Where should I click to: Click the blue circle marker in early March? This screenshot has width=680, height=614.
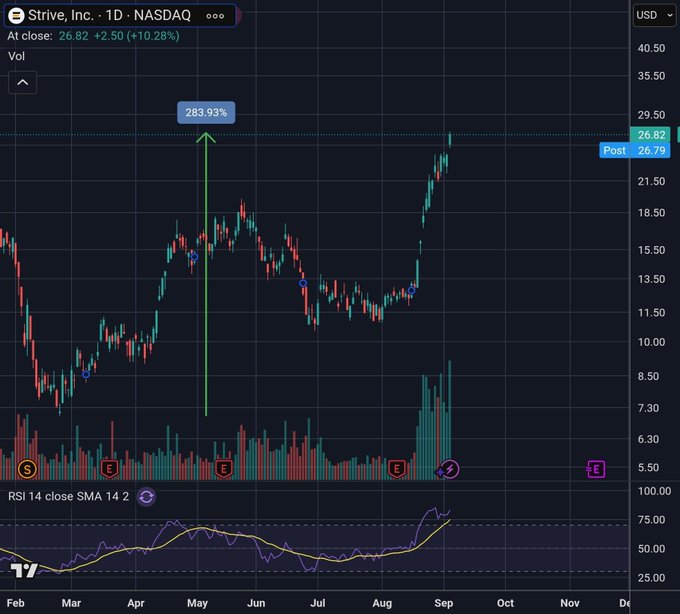86,374
